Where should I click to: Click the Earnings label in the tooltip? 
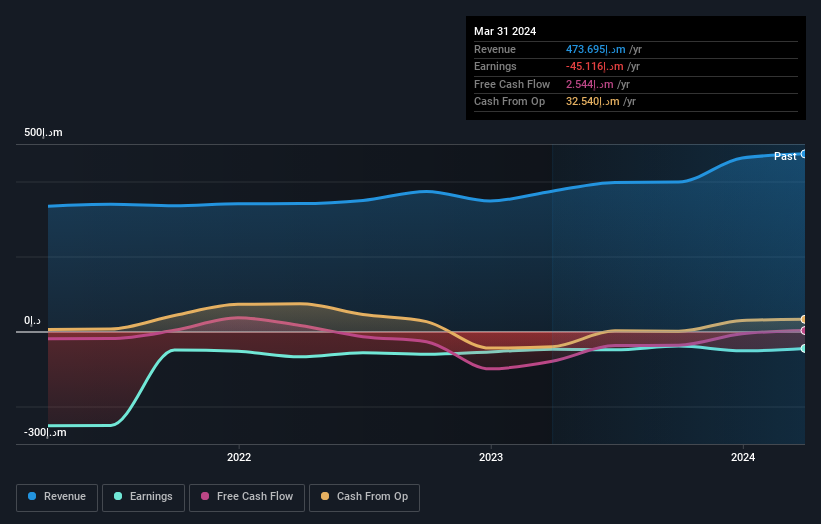click(x=495, y=66)
